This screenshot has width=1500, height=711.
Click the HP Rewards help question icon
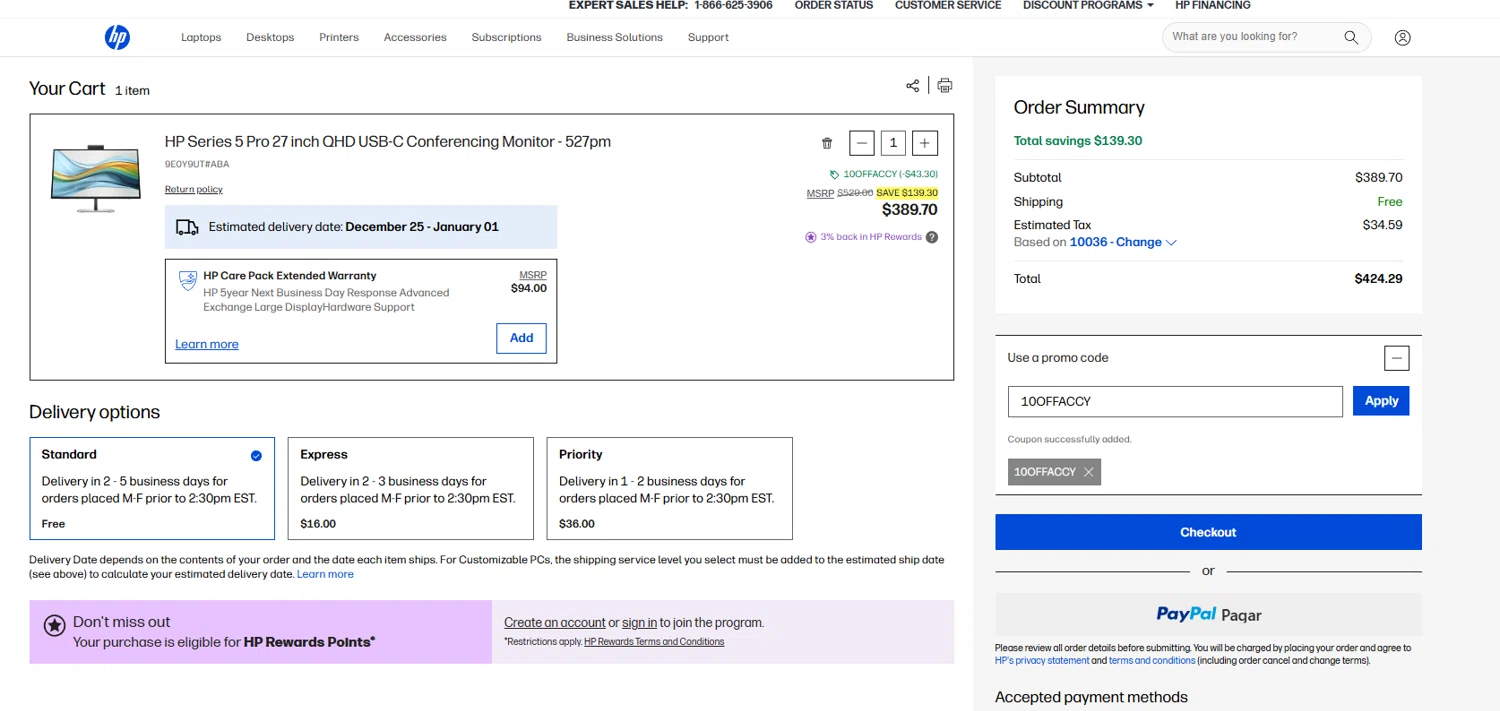pos(932,237)
